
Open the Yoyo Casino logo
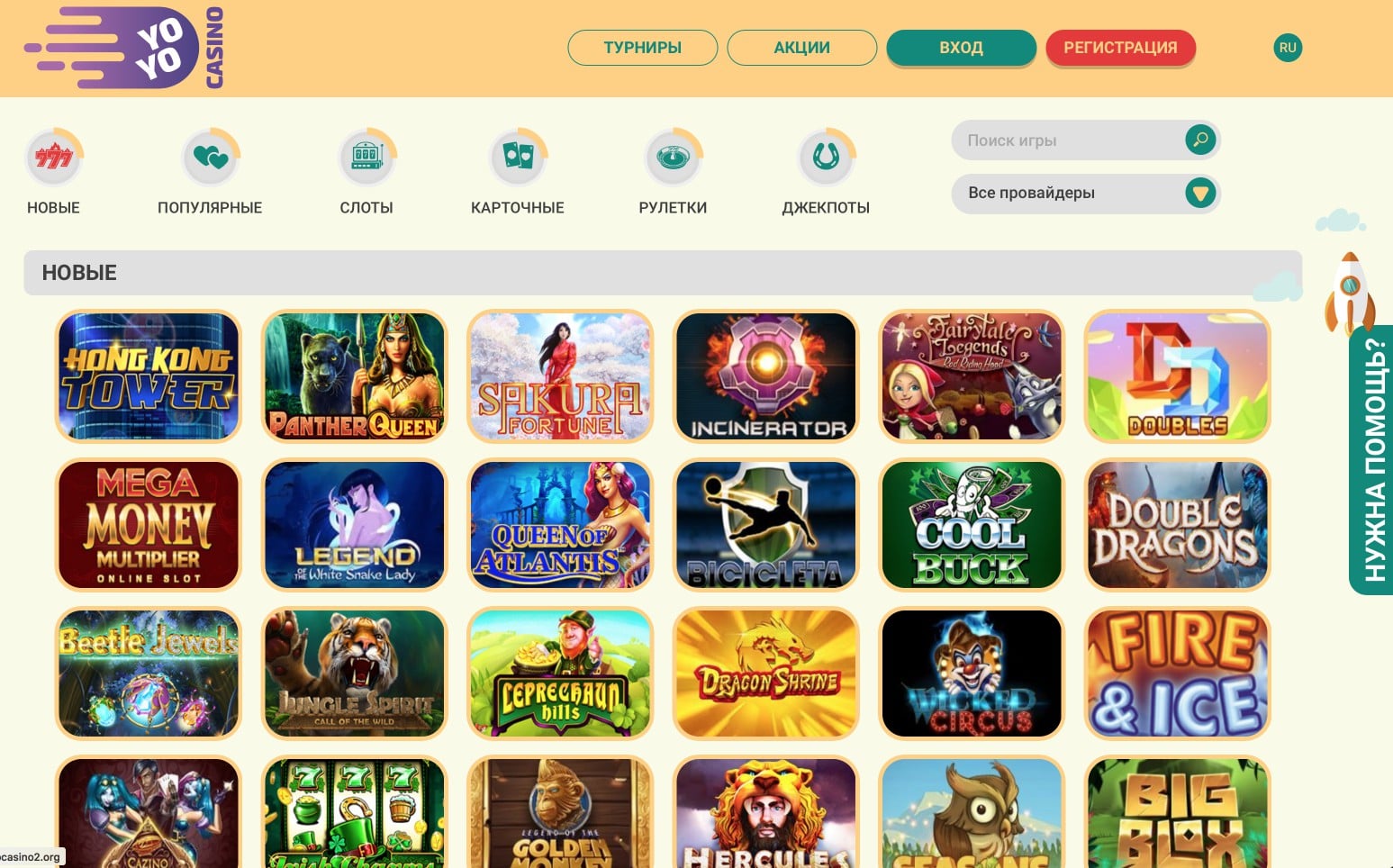[x=125, y=48]
